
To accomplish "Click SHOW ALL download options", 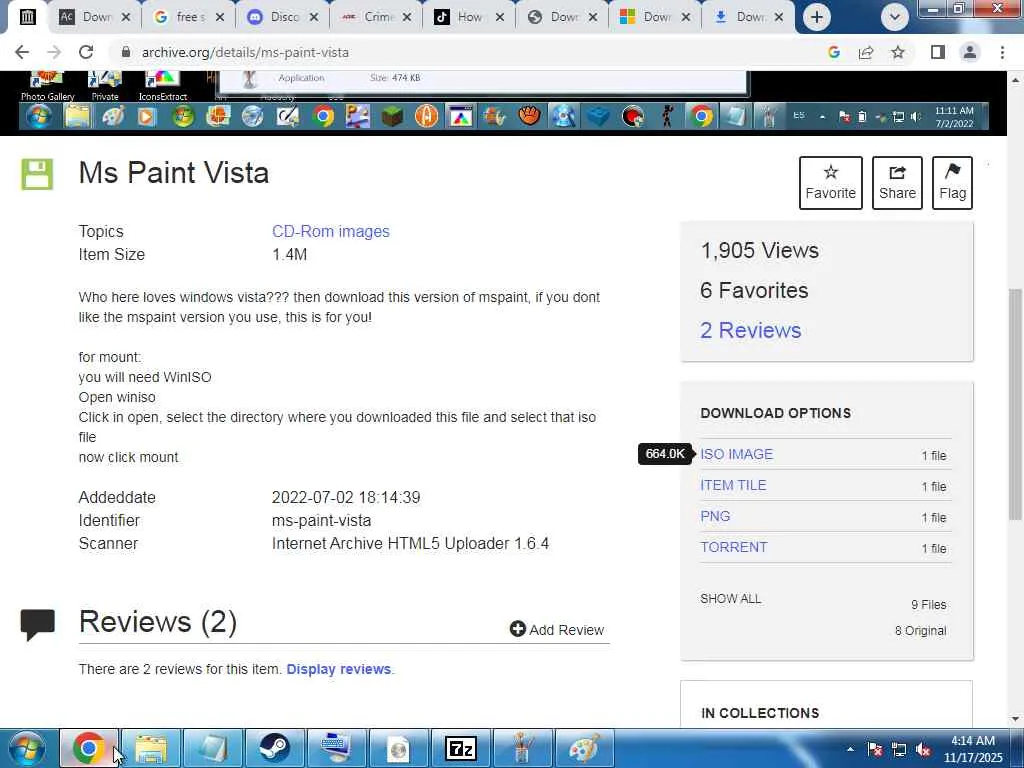I will point(731,599).
